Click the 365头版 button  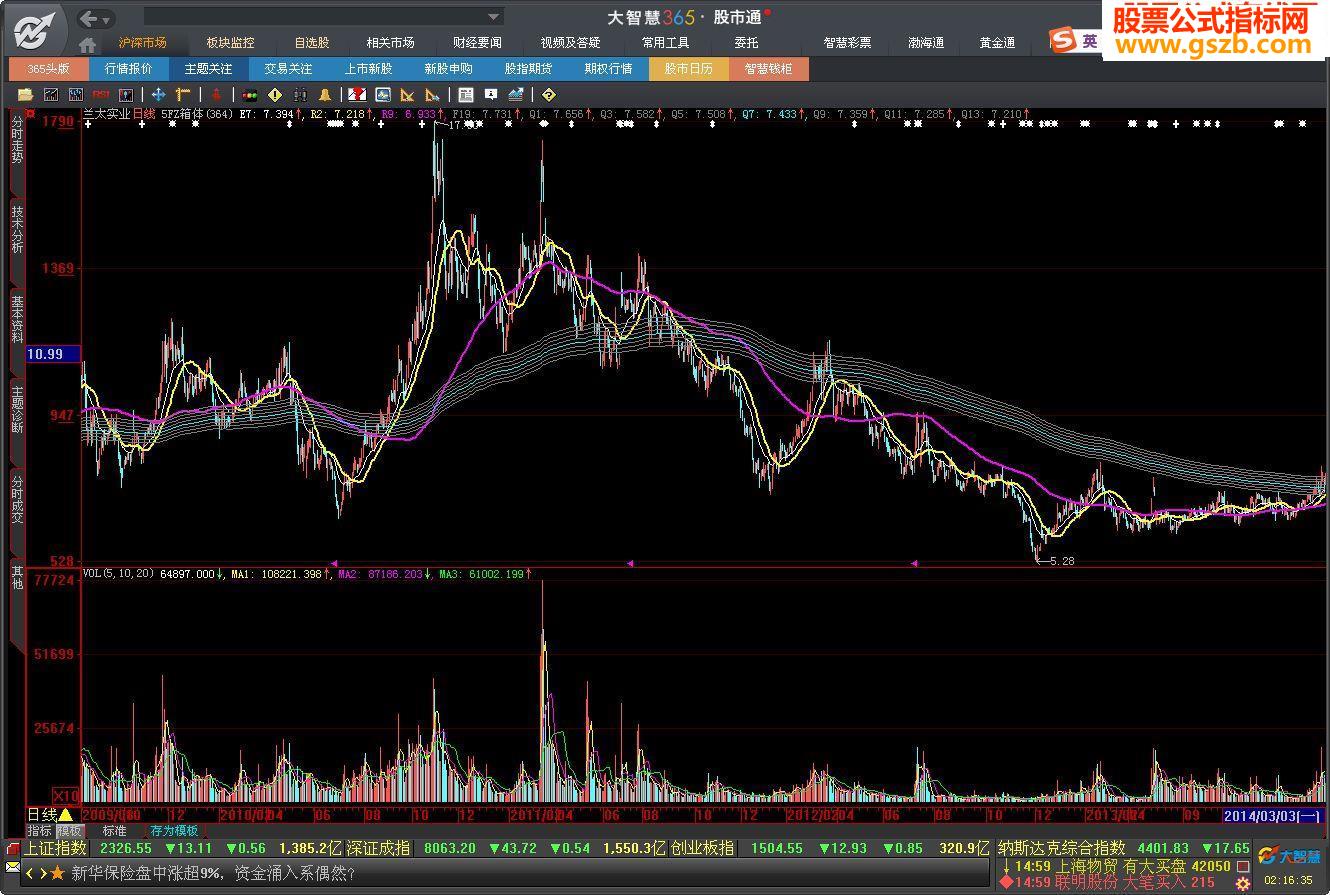[x=48, y=69]
